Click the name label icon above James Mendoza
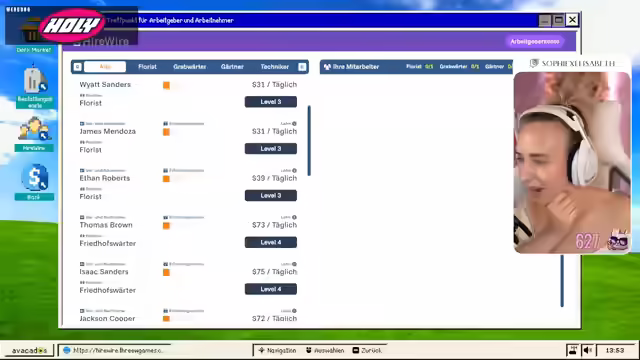The width and height of the screenshot is (640, 360). coord(82,124)
